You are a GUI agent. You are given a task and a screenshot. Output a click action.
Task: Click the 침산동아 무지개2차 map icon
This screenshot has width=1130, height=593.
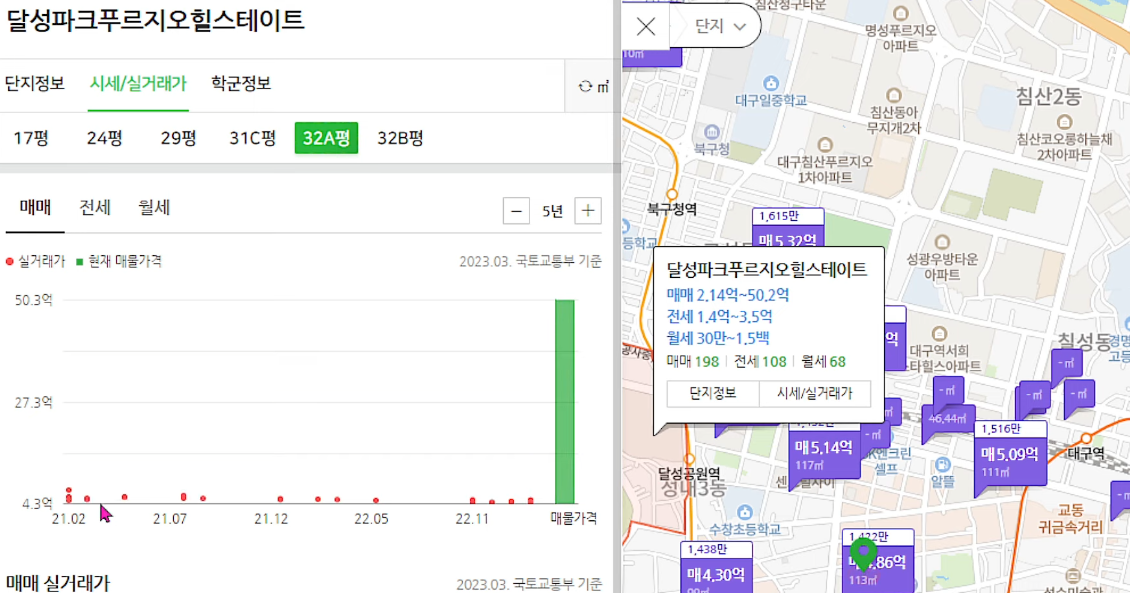pyautogui.click(x=894, y=95)
